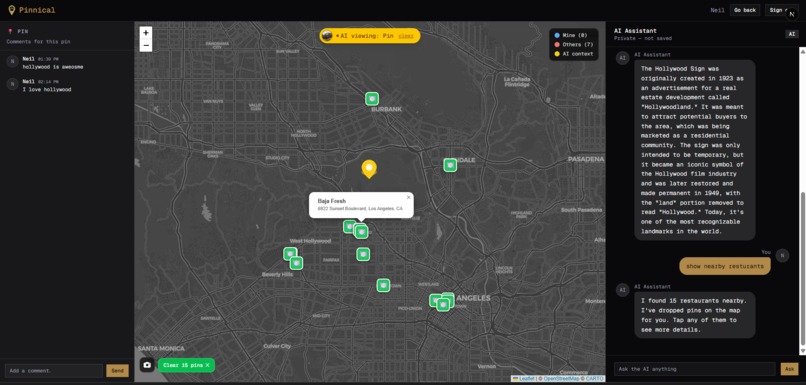Select the yellow AI context pin
Viewport: 806px width, 385px height.
click(x=369, y=169)
